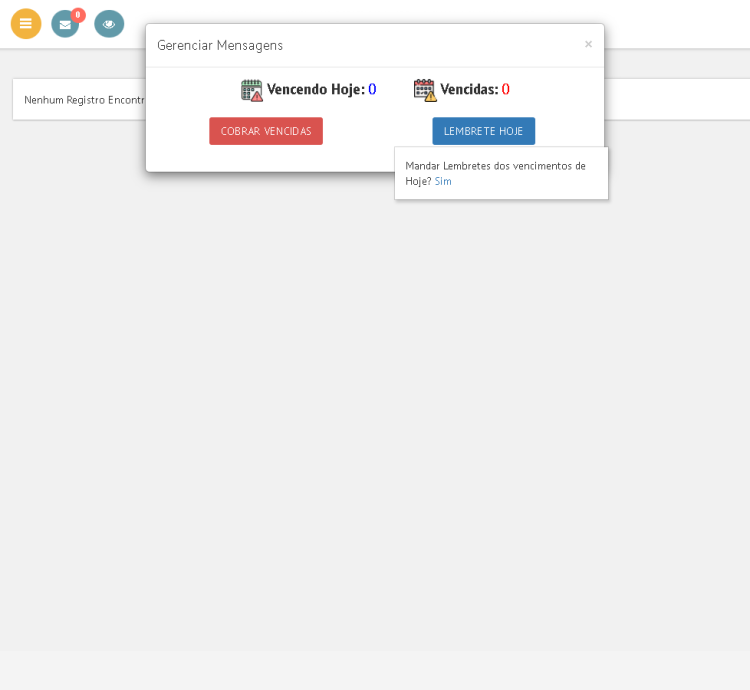Select the Vencidas label text
This screenshot has height=690, width=750.
point(468,90)
